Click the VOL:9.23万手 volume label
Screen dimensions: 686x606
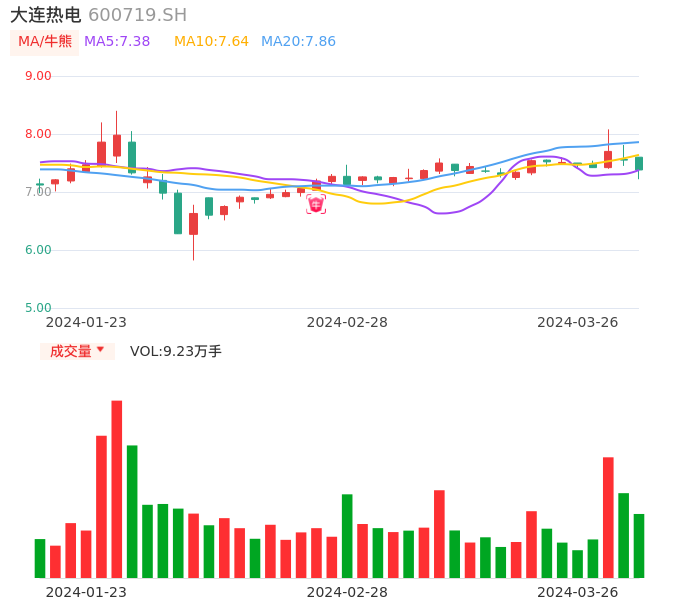176,351
